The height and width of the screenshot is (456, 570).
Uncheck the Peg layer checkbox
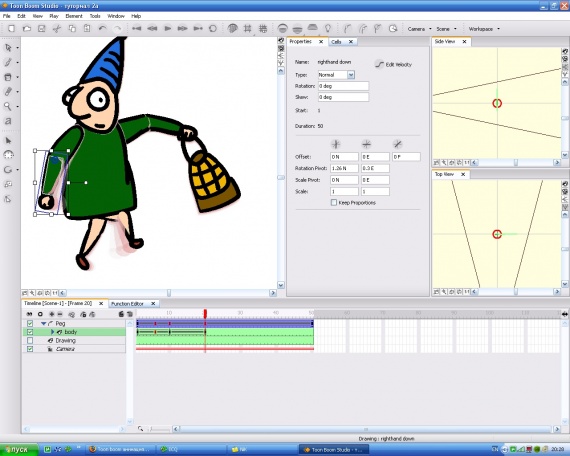(x=30, y=323)
